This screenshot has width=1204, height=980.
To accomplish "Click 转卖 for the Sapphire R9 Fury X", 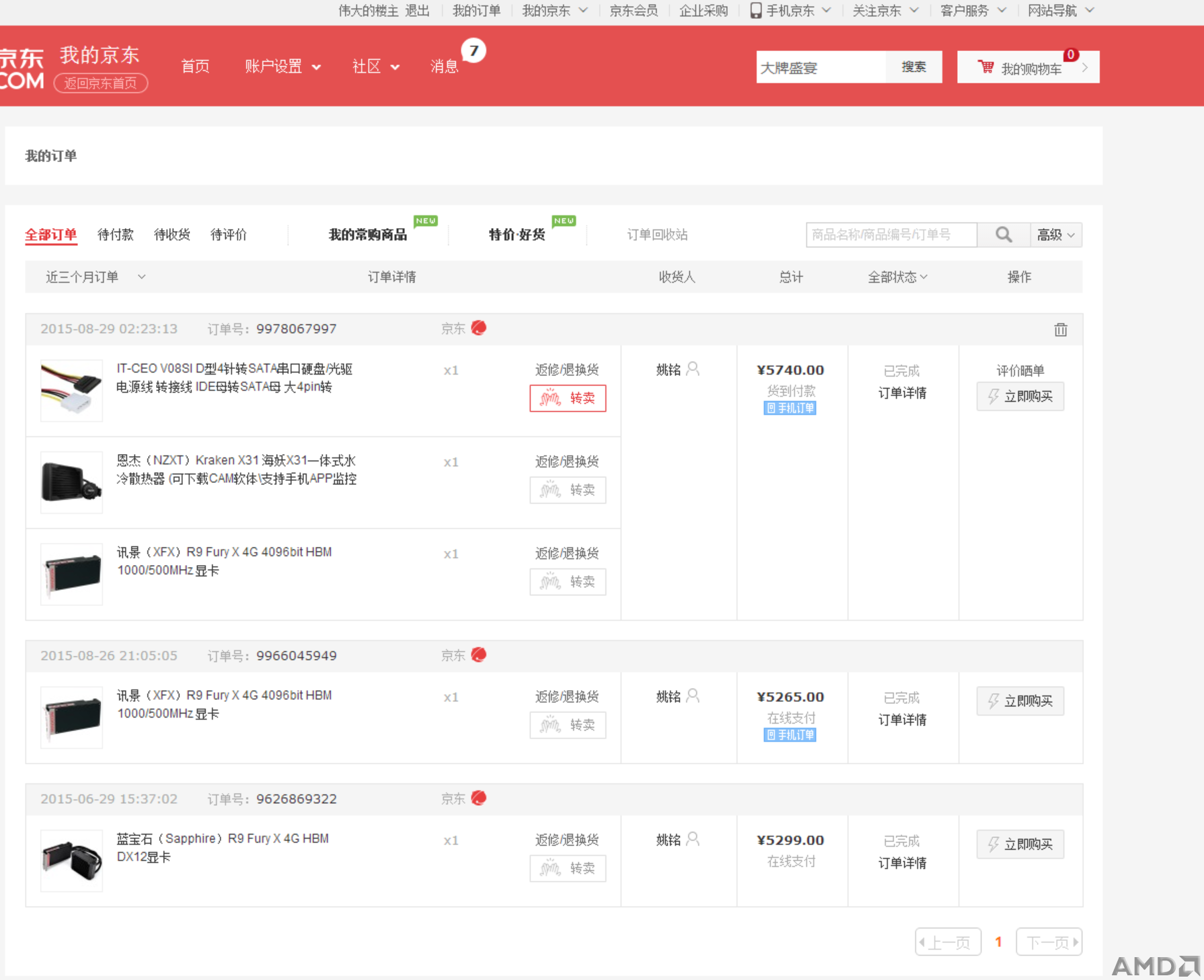I will [x=568, y=868].
